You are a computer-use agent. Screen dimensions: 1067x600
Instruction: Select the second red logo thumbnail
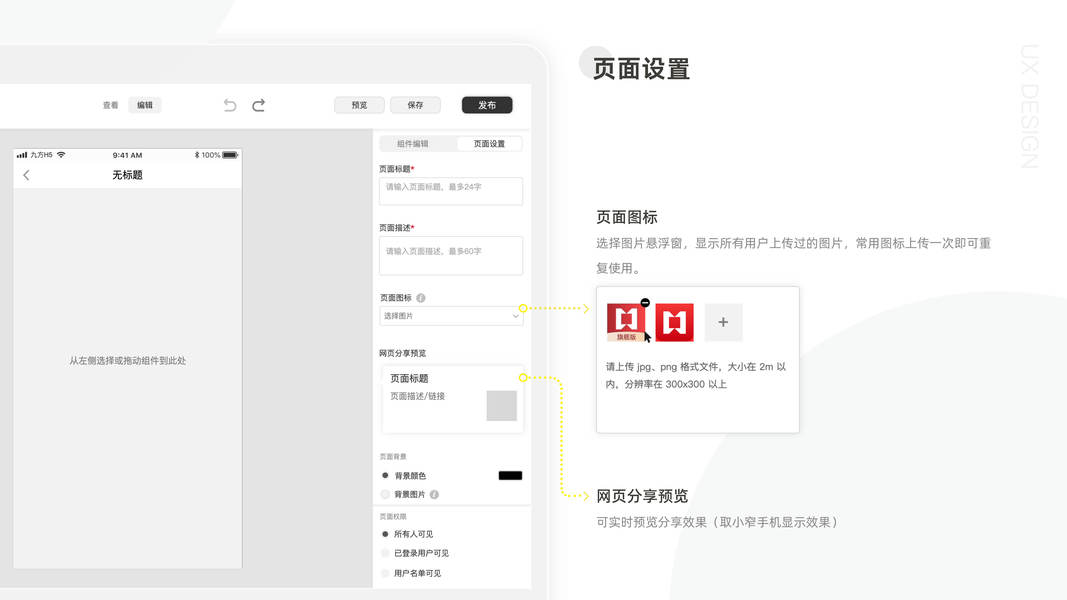pyautogui.click(x=674, y=322)
